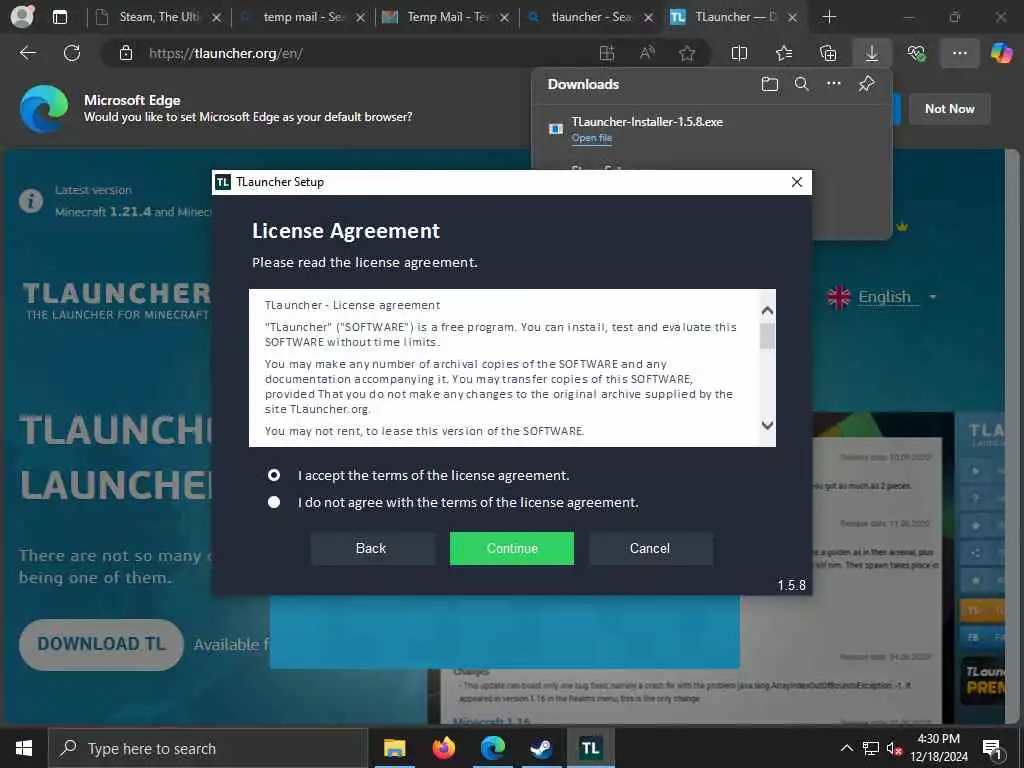Screen dimensions: 1024x768
Task: Search downloads with the magnifier icon
Action: tap(802, 84)
